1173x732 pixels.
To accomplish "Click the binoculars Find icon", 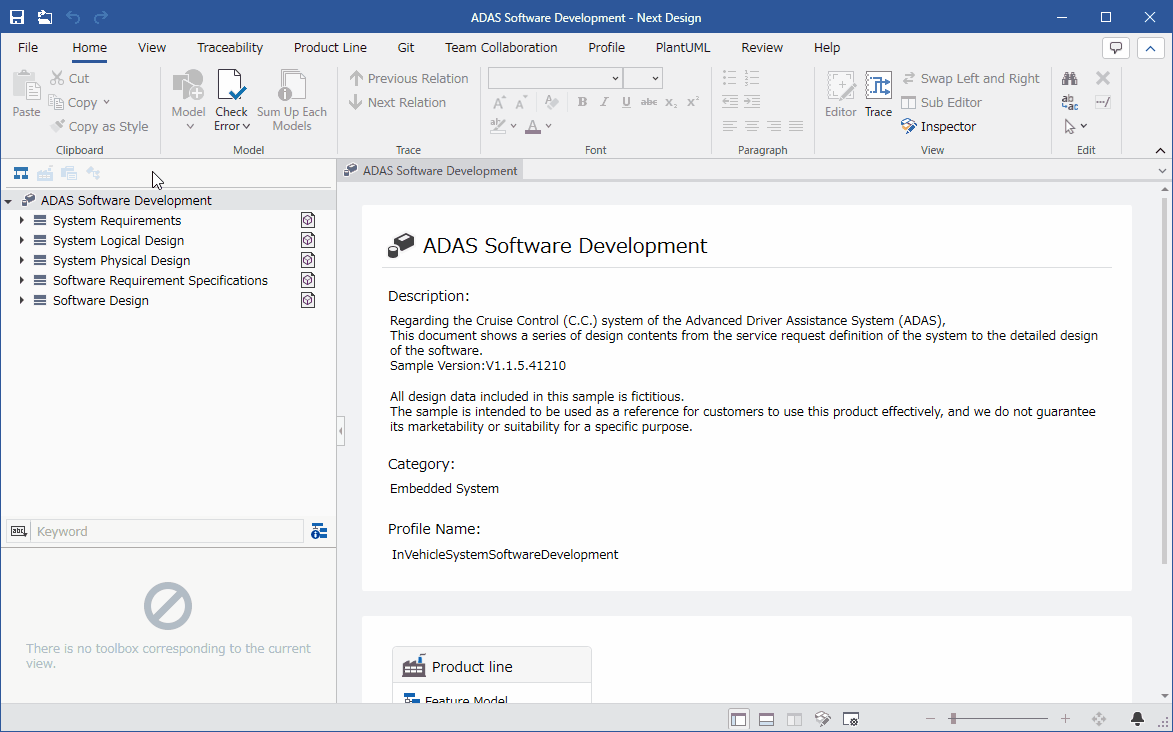I will click(x=1070, y=79).
